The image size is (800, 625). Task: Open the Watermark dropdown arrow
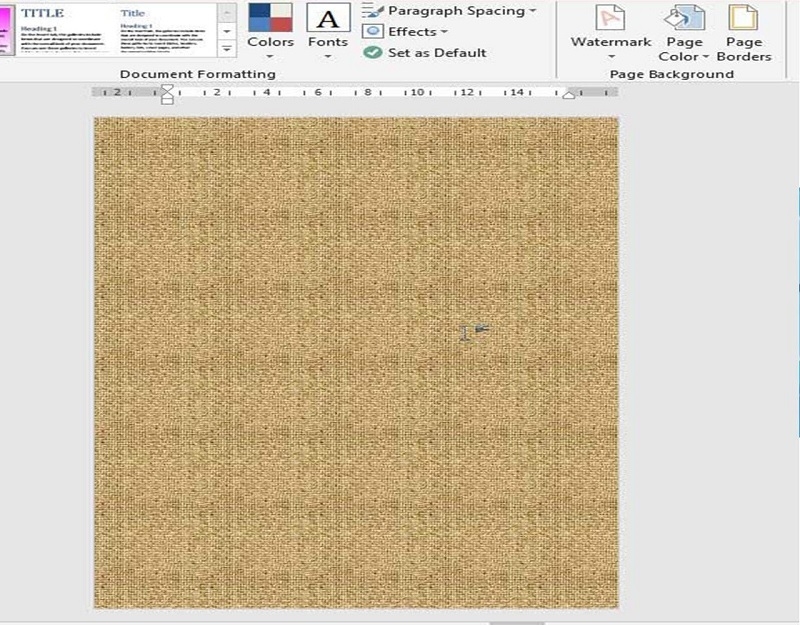[x=611, y=57]
